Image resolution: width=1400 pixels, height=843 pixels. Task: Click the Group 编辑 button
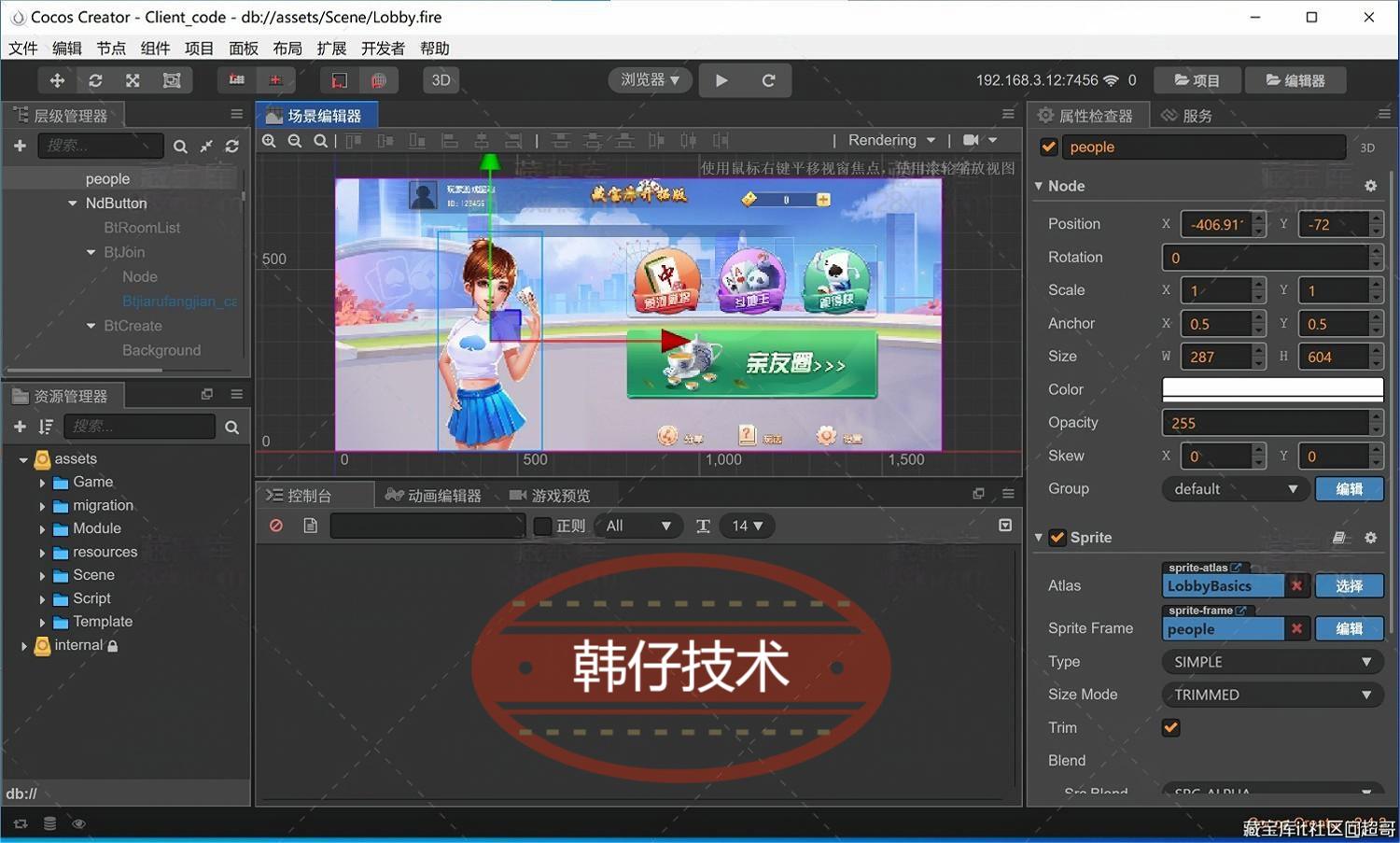(x=1349, y=489)
